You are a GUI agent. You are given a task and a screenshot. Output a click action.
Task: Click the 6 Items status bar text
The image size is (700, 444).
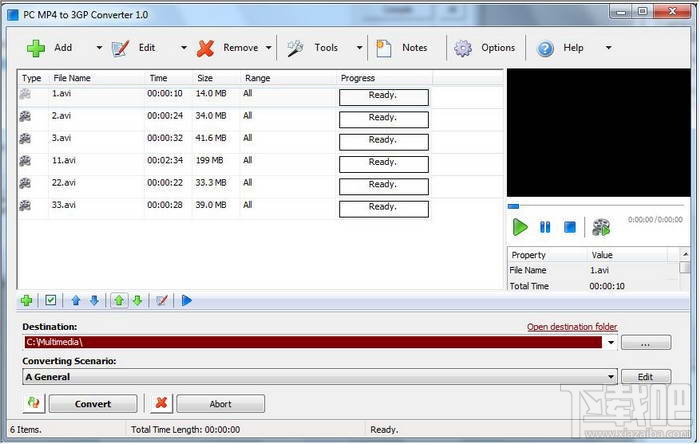[25, 430]
